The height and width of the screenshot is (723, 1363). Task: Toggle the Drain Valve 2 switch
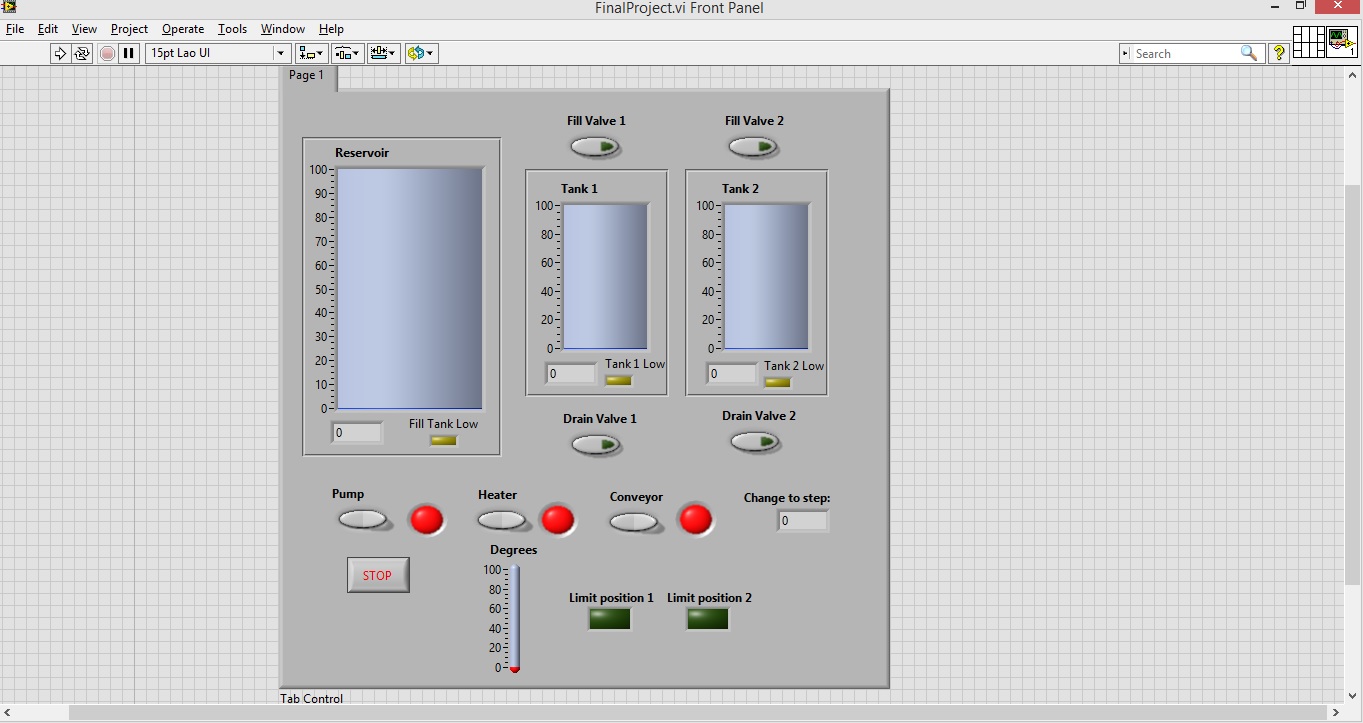pos(753,442)
